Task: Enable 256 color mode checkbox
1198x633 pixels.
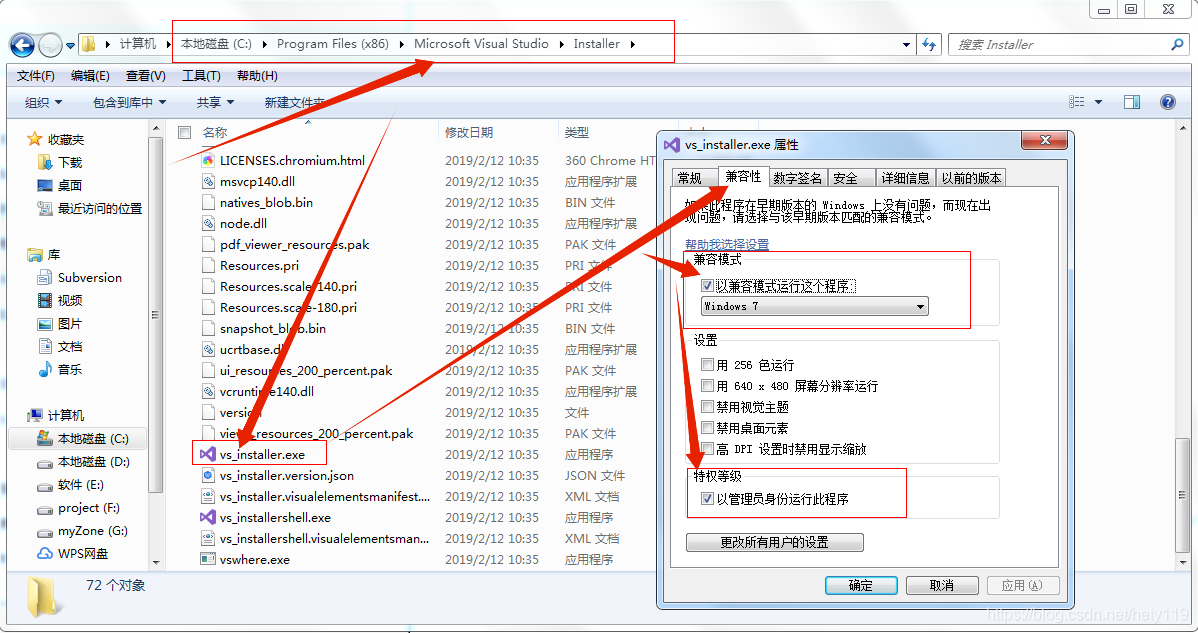Action: point(707,365)
